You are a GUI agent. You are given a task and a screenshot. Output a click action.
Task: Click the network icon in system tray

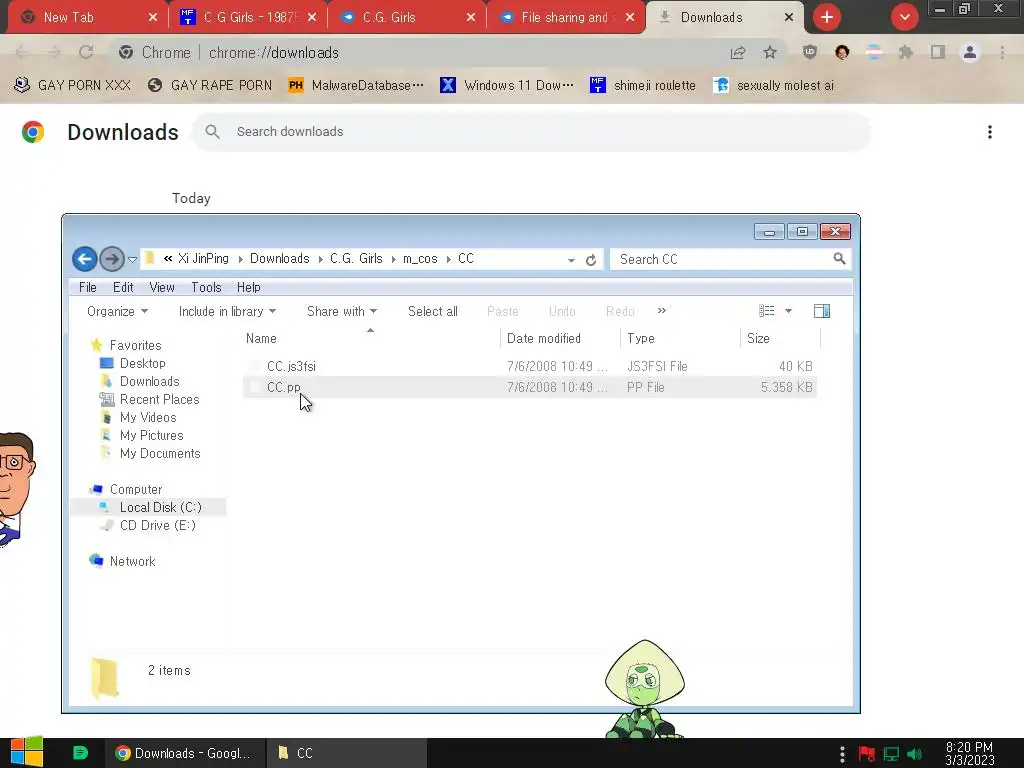pos(891,754)
